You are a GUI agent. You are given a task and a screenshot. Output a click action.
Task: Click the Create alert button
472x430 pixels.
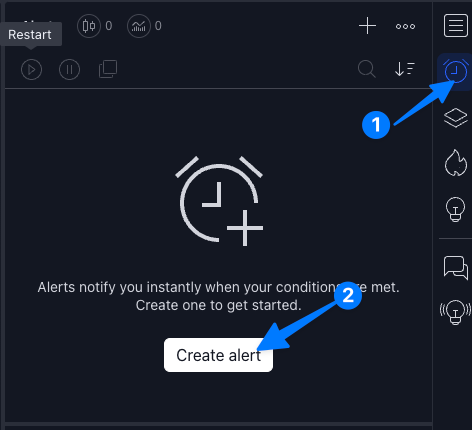(x=218, y=355)
